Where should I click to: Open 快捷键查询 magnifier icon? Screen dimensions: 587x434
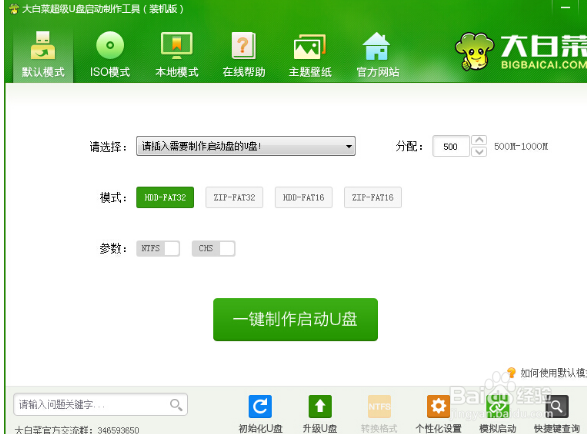pos(557,406)
